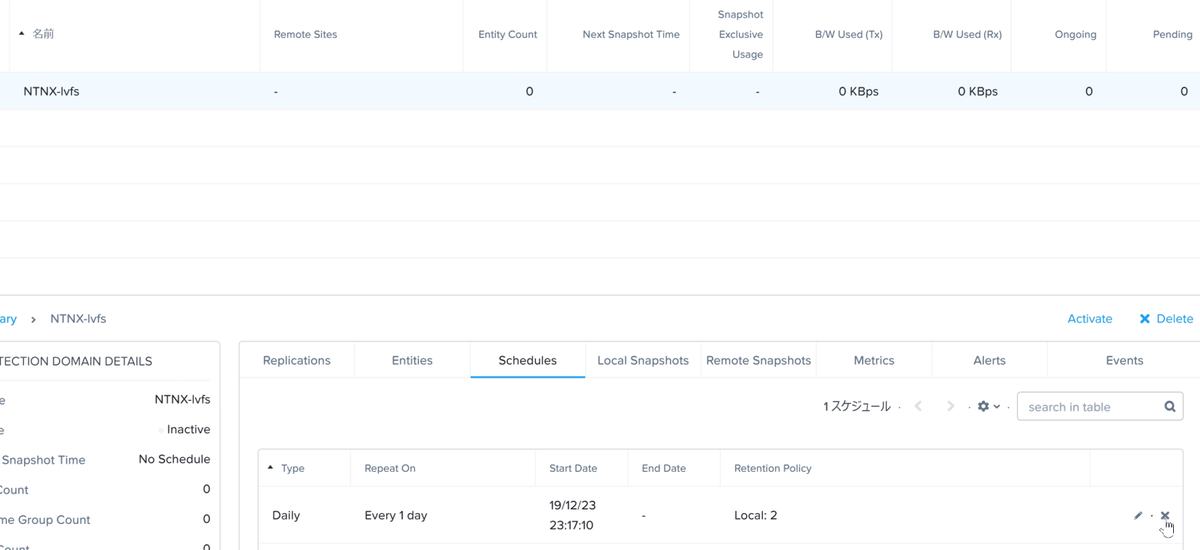Click the Retention Policy column header

tap(773, 468)
